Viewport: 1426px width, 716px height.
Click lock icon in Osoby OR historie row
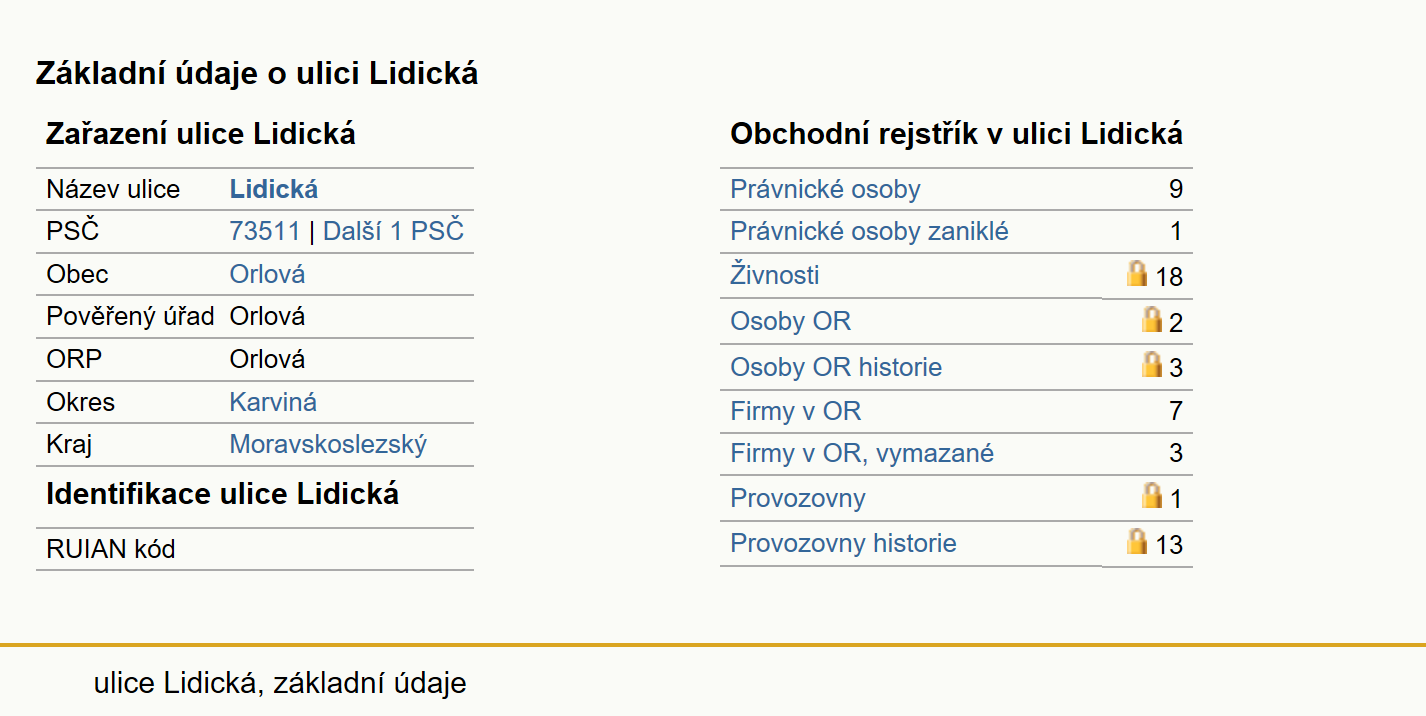pos(1152,364)
